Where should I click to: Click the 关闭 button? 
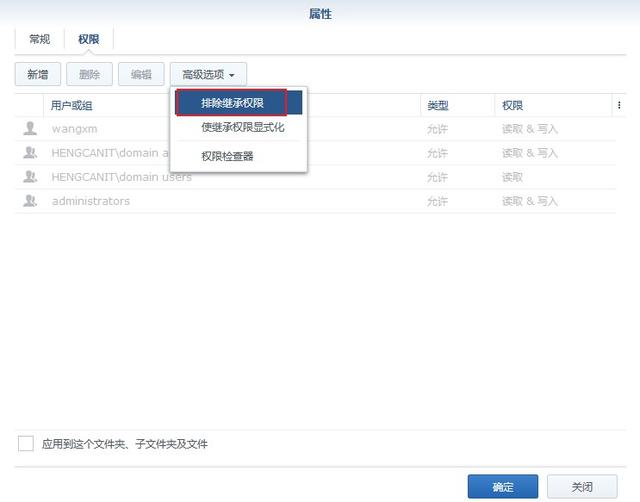(582, 486)
